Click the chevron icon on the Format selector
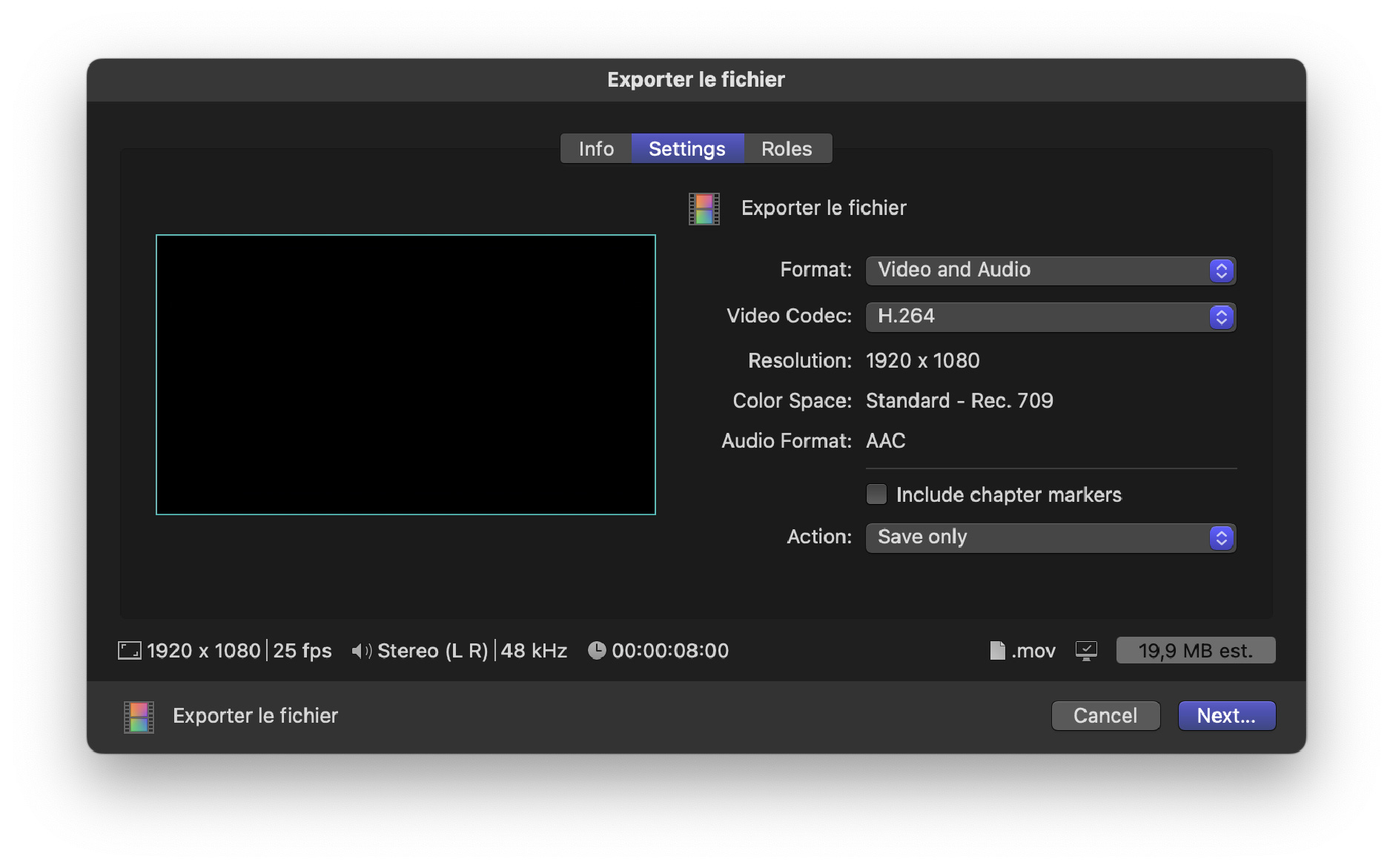Image resolution: width=1393 pixels, height=868 pixels. point(1220,271)
